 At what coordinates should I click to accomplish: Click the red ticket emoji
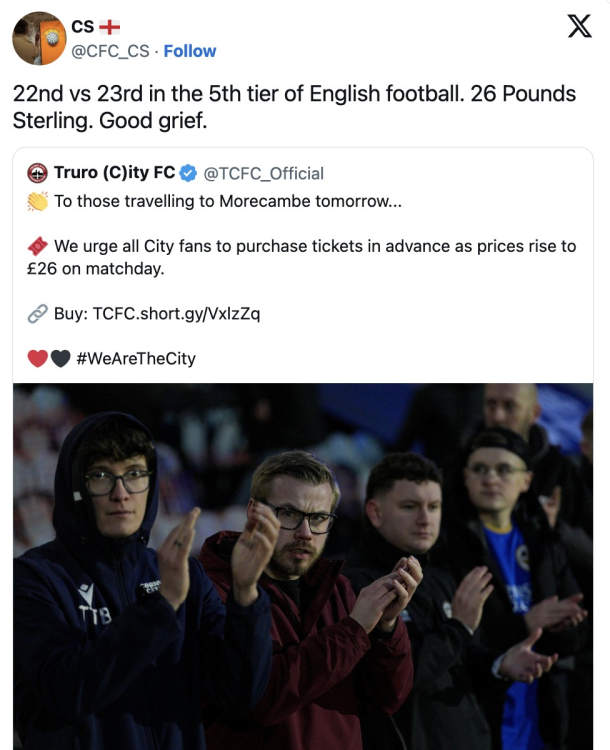point(37,246)
